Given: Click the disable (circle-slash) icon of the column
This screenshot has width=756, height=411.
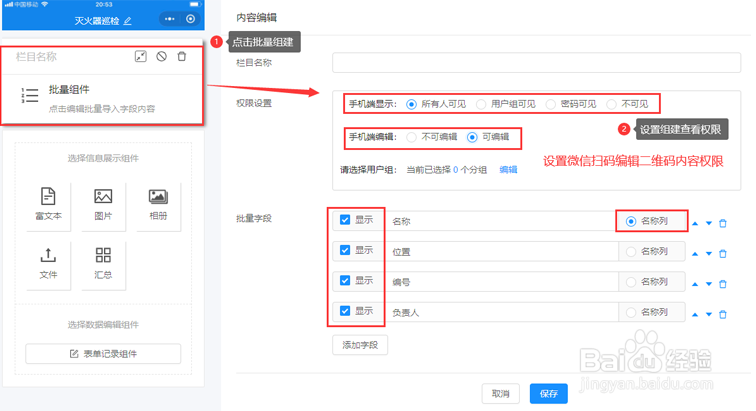Looking at the screenshot, I should pyautogui.click(x=162, y=56).
